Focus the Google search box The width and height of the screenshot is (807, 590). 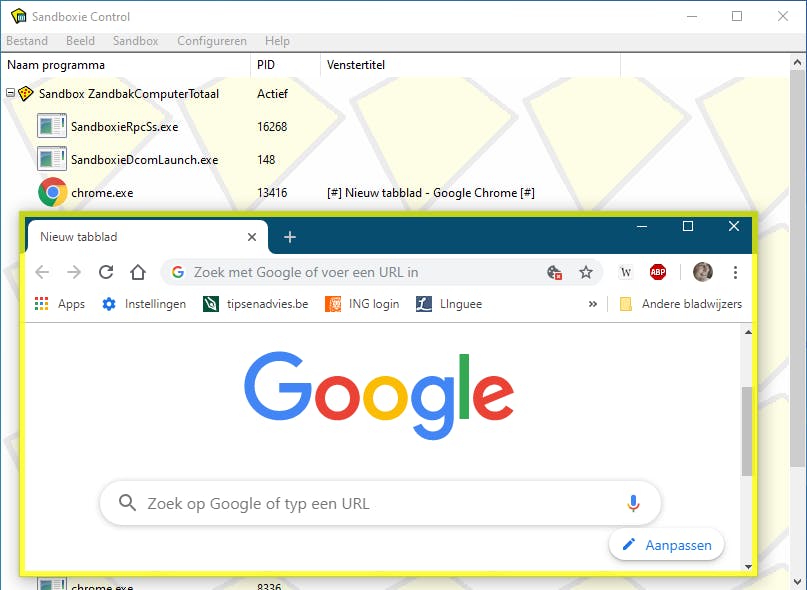(380, 503)
